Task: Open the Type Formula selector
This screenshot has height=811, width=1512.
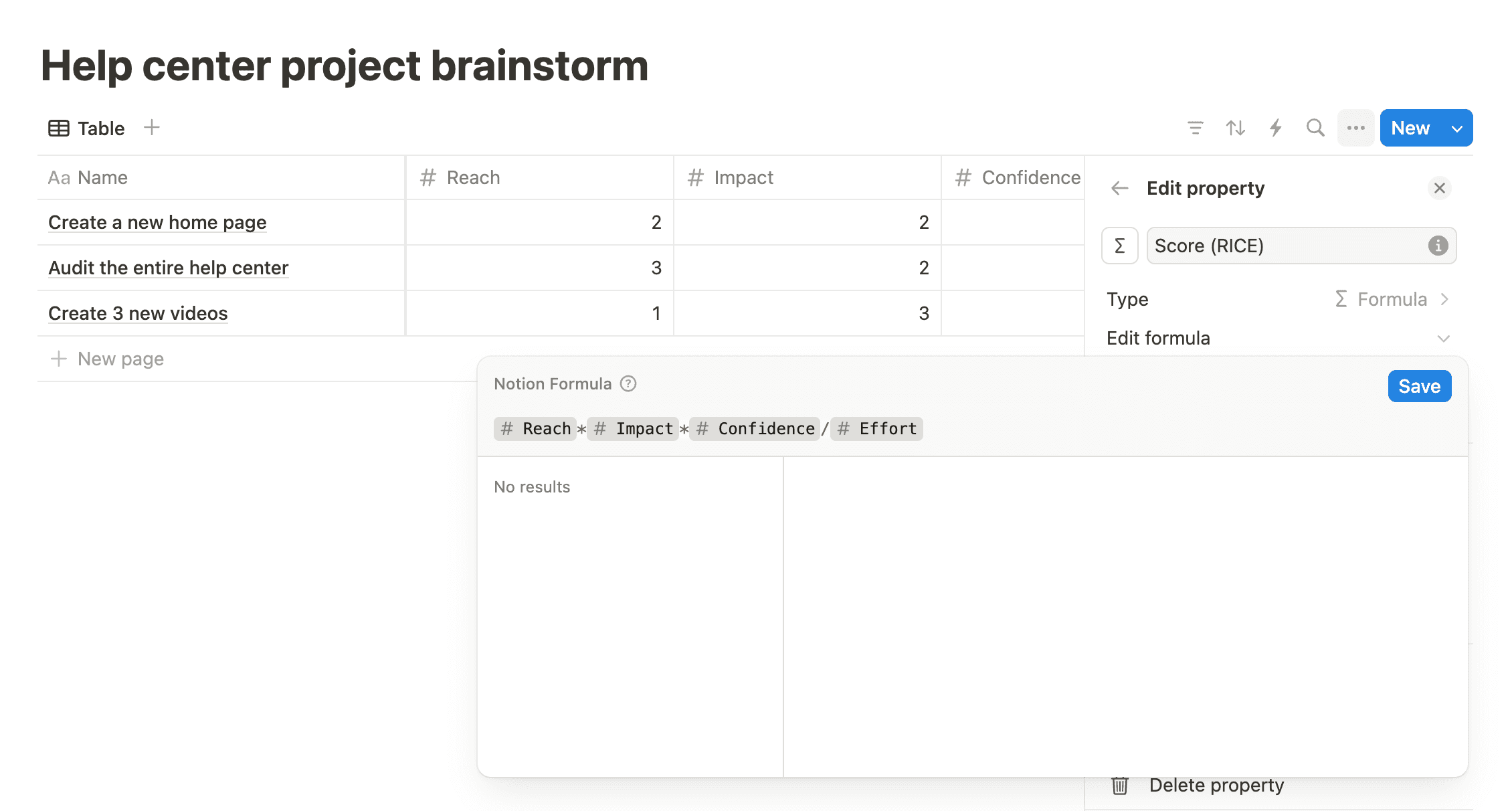Action: [x=1392, y=299]
